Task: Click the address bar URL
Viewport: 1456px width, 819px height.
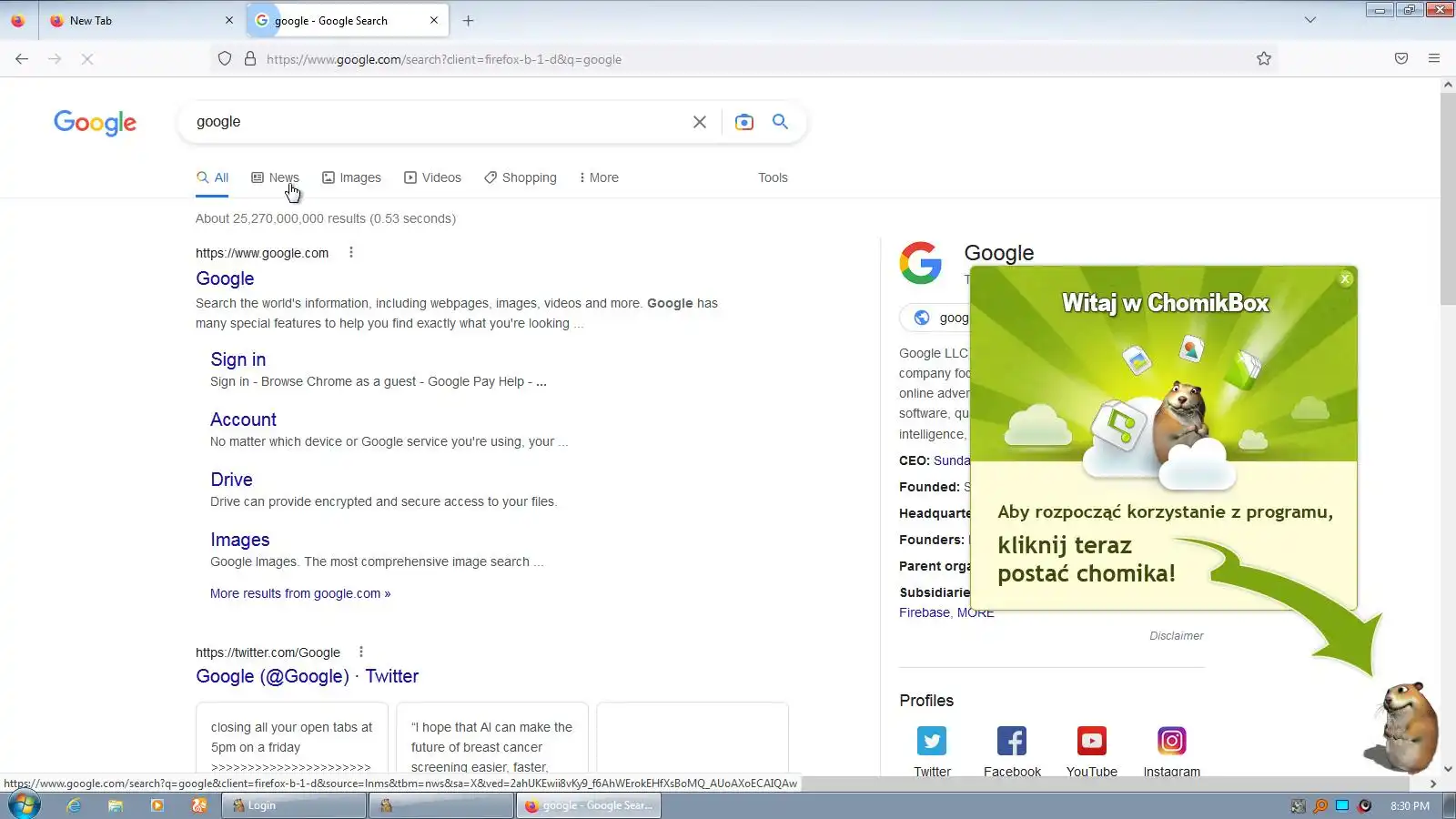Action: tap(444, 59)
